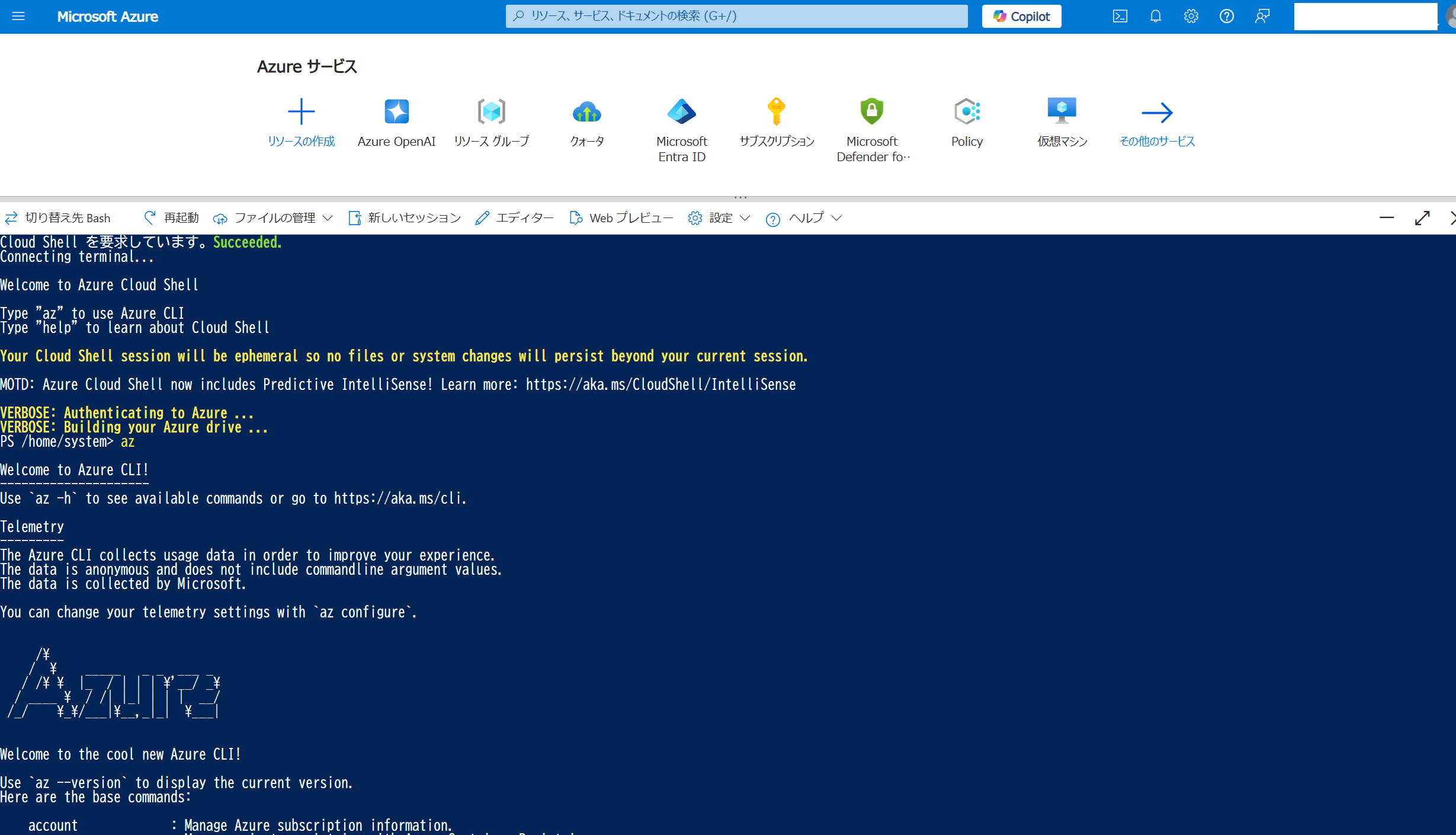Minimize the Cloud Shell pane

(x=1386, y=218)
